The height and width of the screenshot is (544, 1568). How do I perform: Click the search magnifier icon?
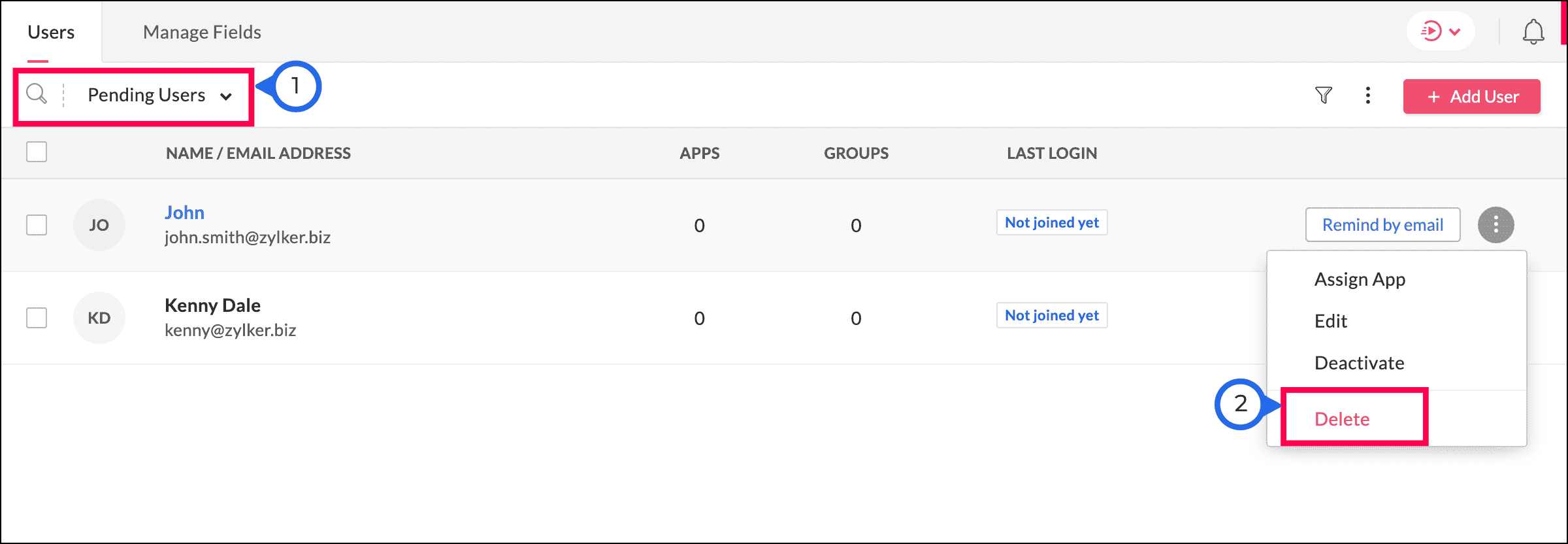tap(37, 95)
